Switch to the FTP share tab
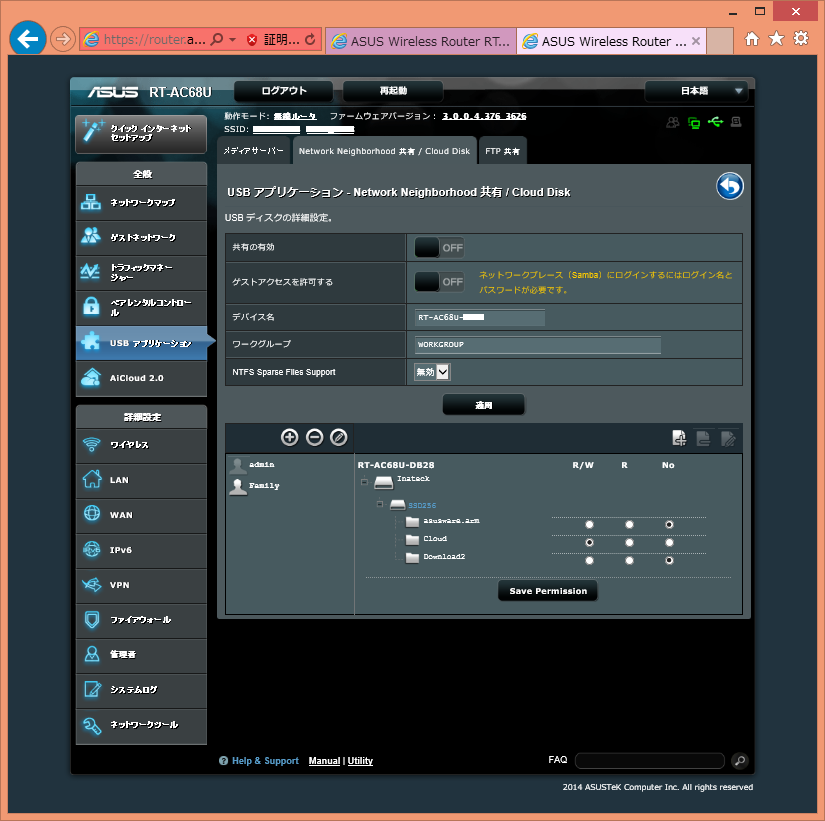 (x=502, y=151)
